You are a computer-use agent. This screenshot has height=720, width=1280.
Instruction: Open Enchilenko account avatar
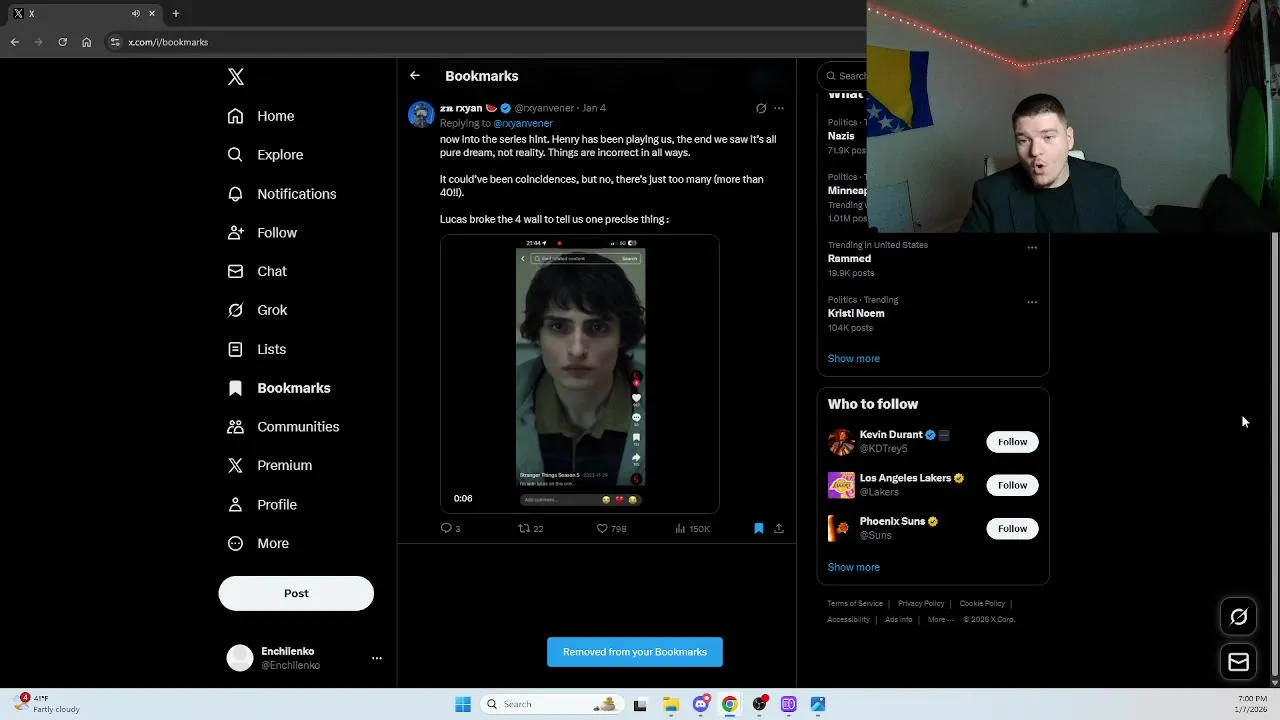[x=240, y=658]
